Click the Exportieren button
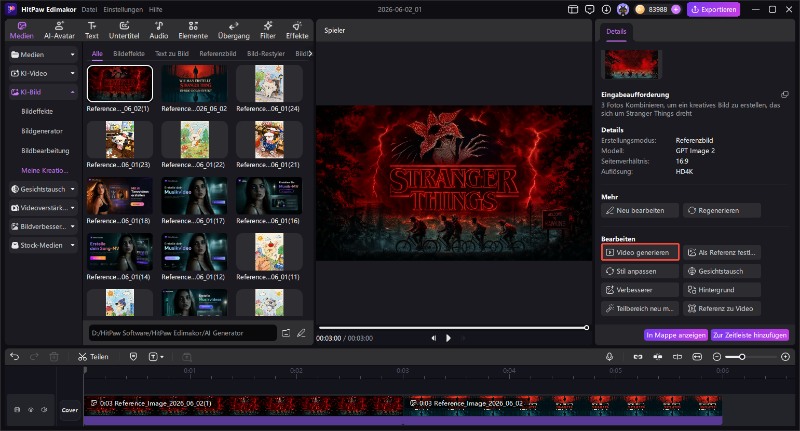The image size is (800, 431). 713,9
